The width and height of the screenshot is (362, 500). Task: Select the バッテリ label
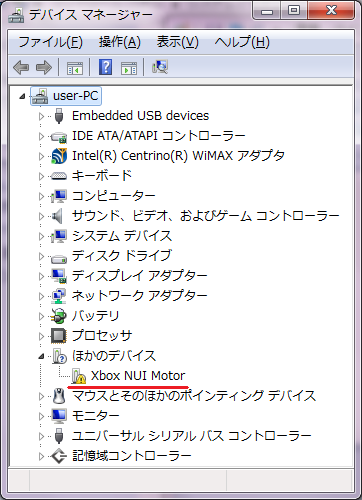click(95, 316)
